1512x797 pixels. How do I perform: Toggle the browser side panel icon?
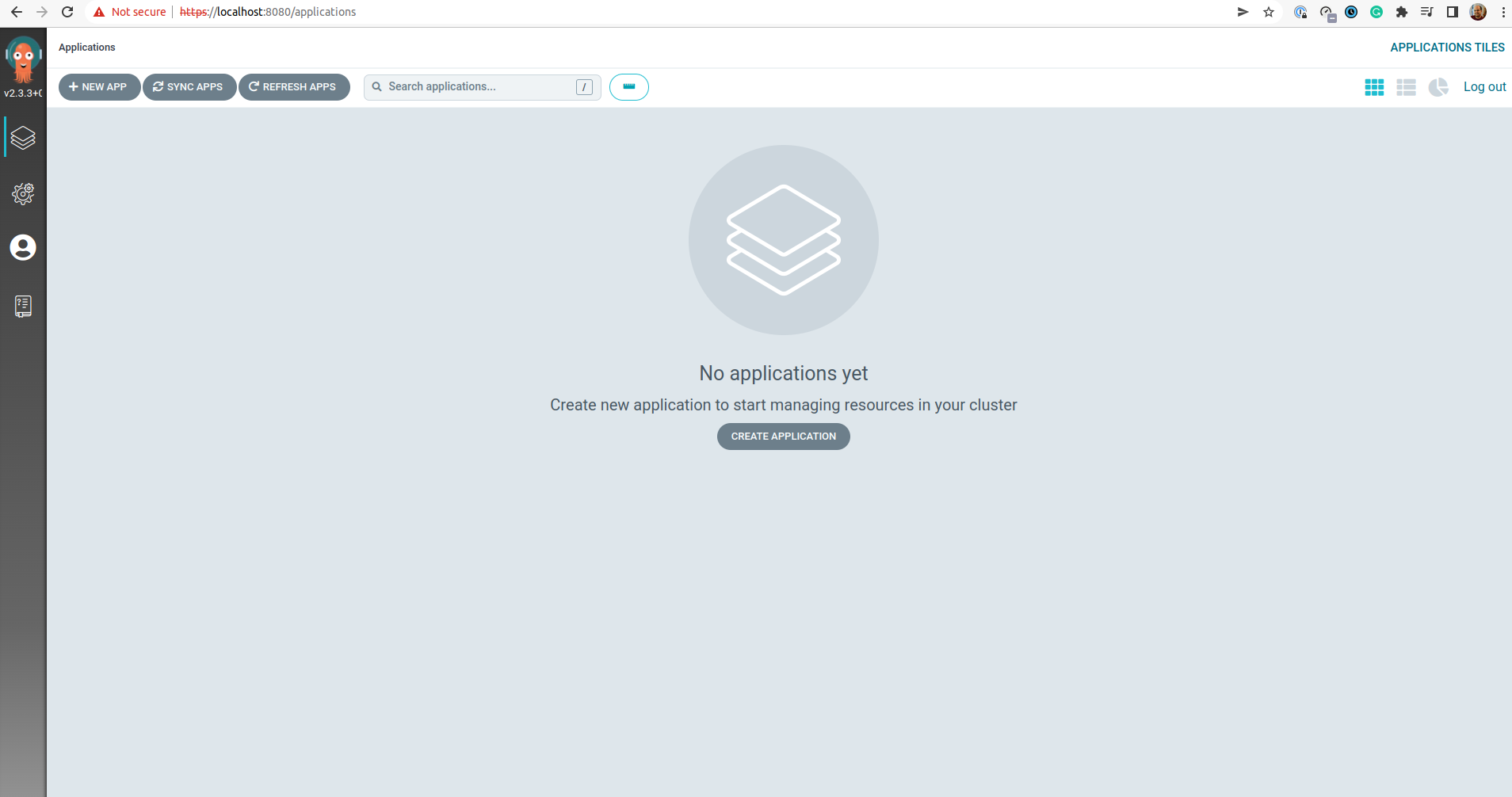click(1453, 12)
